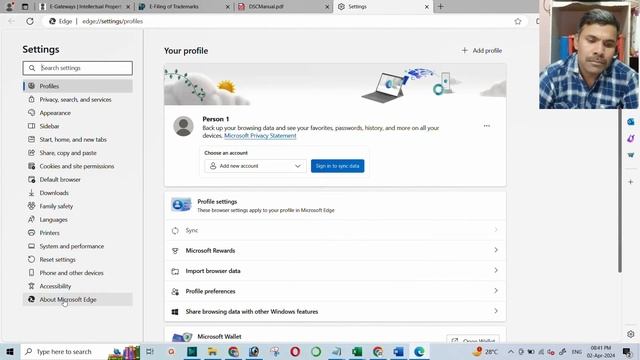Open Sidebar settings page
The height and width of the screenshot is (360, 640).
[78, 126]
